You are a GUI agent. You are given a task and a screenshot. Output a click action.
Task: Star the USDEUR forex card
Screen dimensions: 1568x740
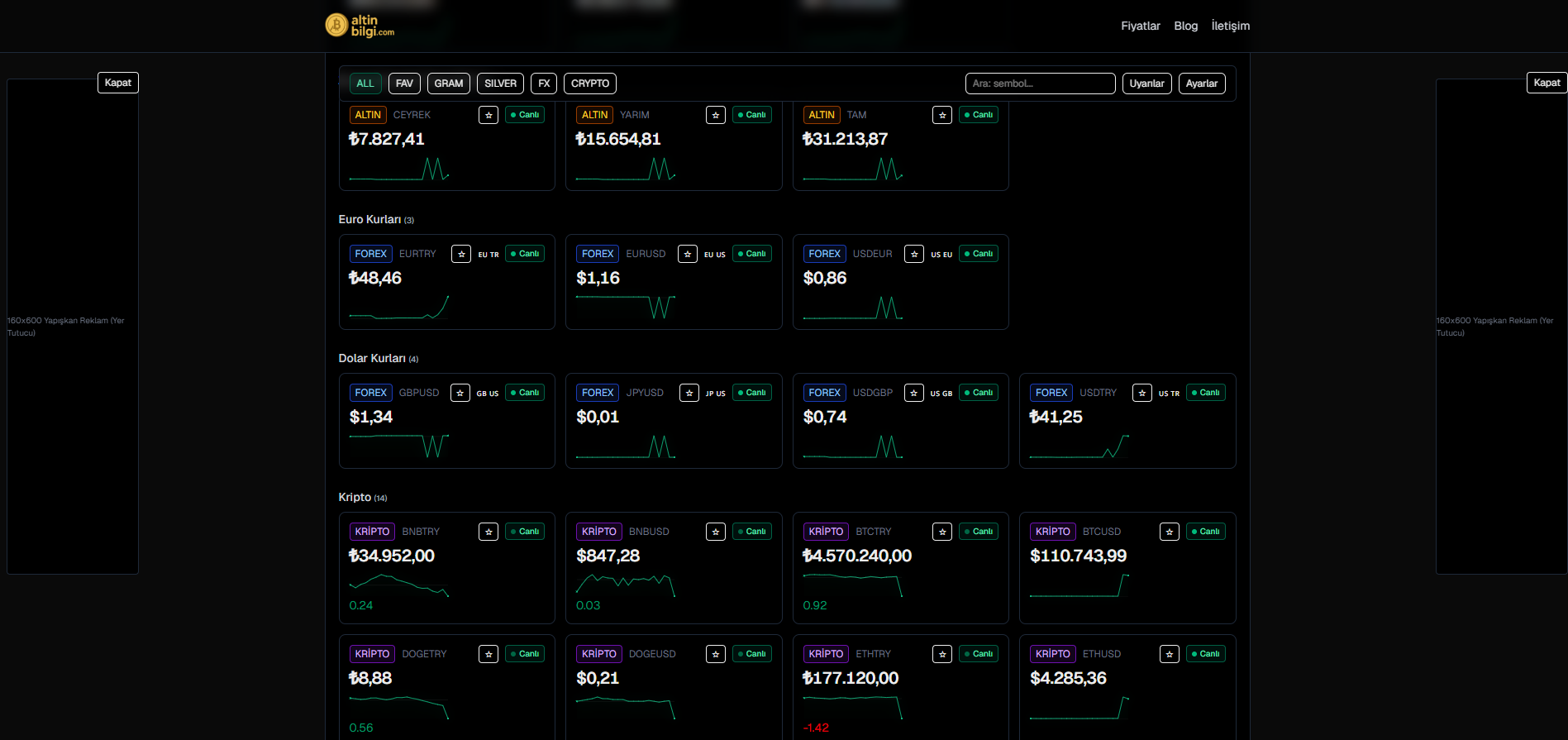pos(914,254)
